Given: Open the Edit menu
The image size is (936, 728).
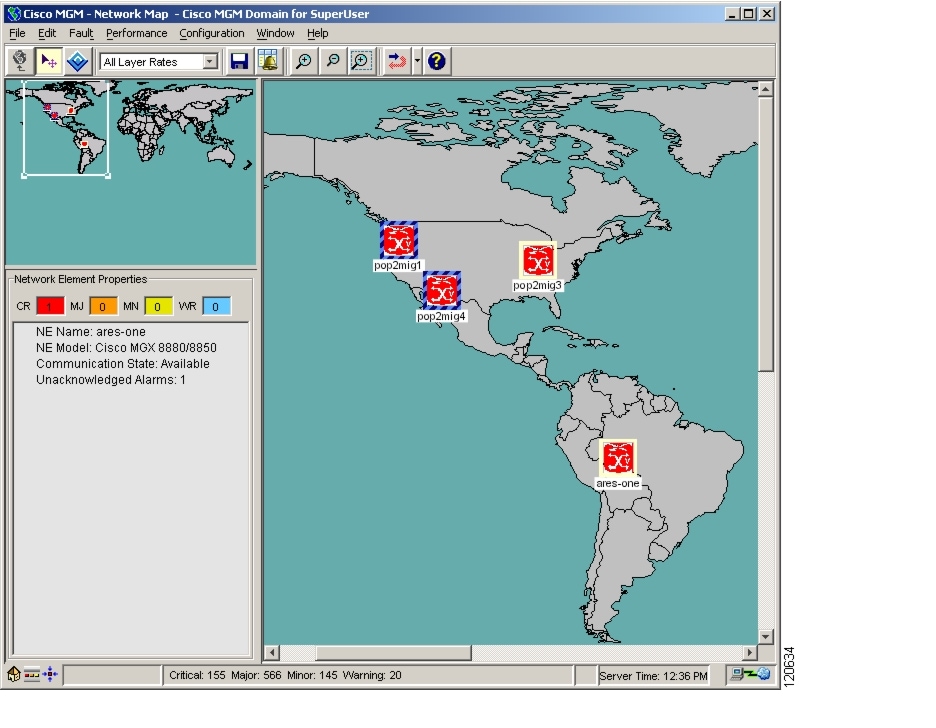Looking at the screenshot, I should (x=47, y=33).
